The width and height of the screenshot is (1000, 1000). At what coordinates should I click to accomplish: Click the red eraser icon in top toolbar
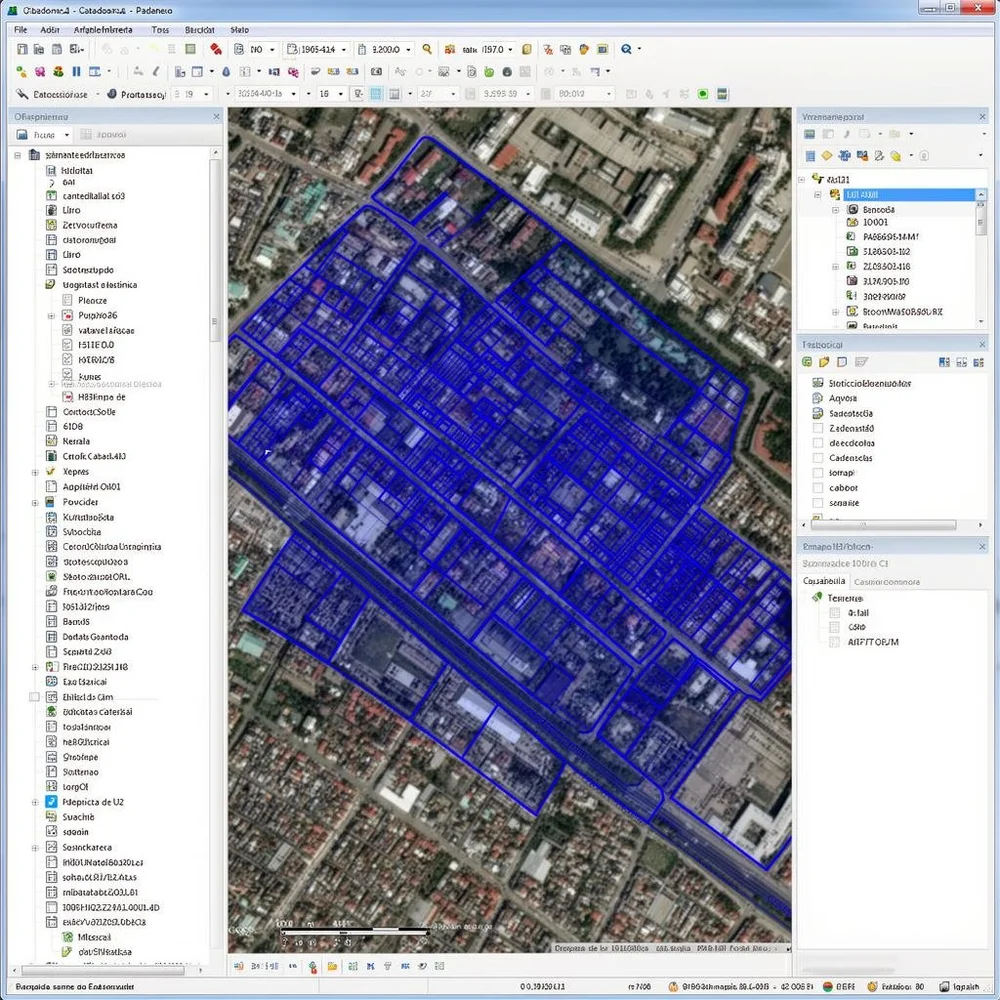[216, 49]
